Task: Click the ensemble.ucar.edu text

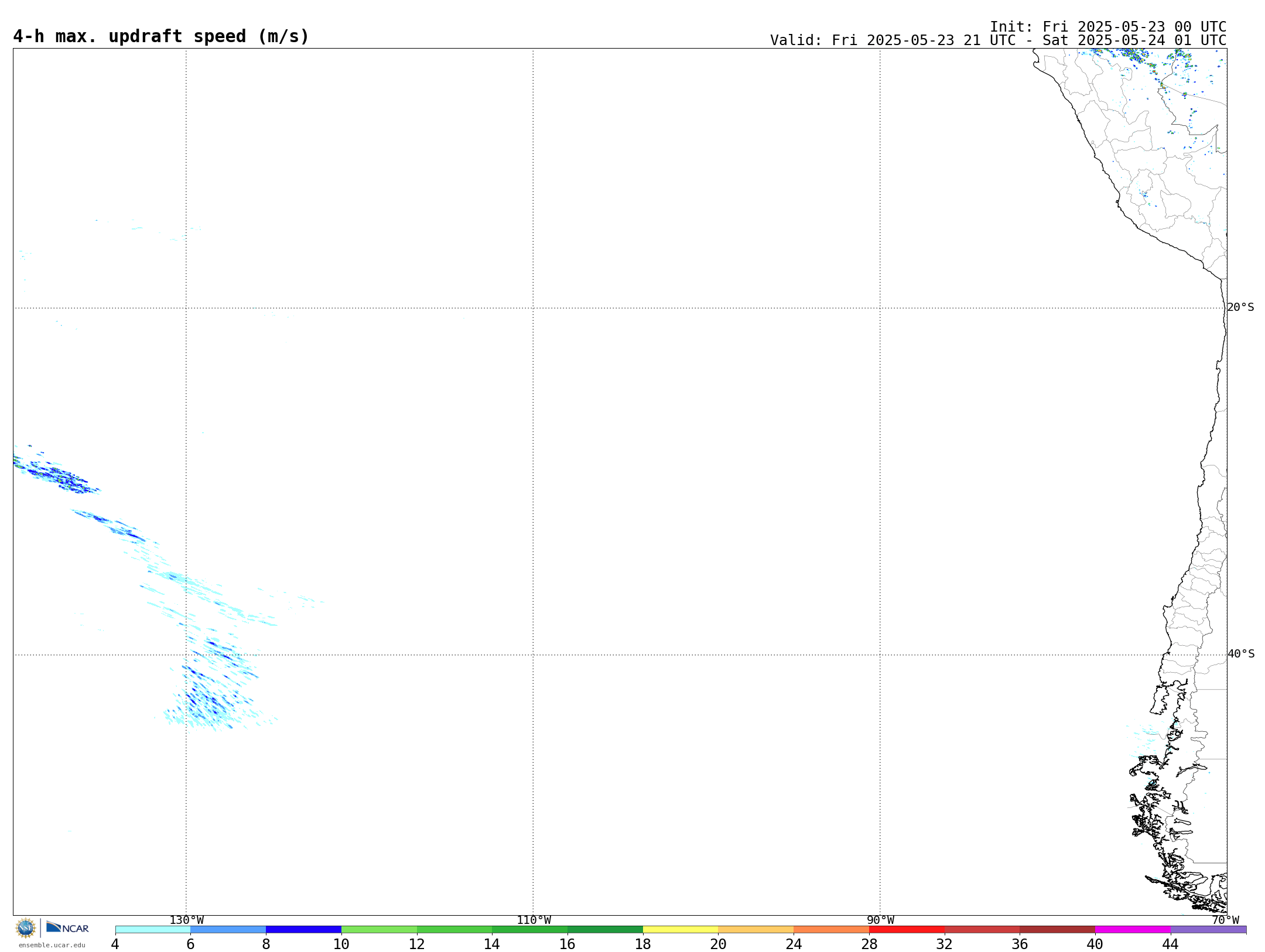Action: click(x=52, y=945)
